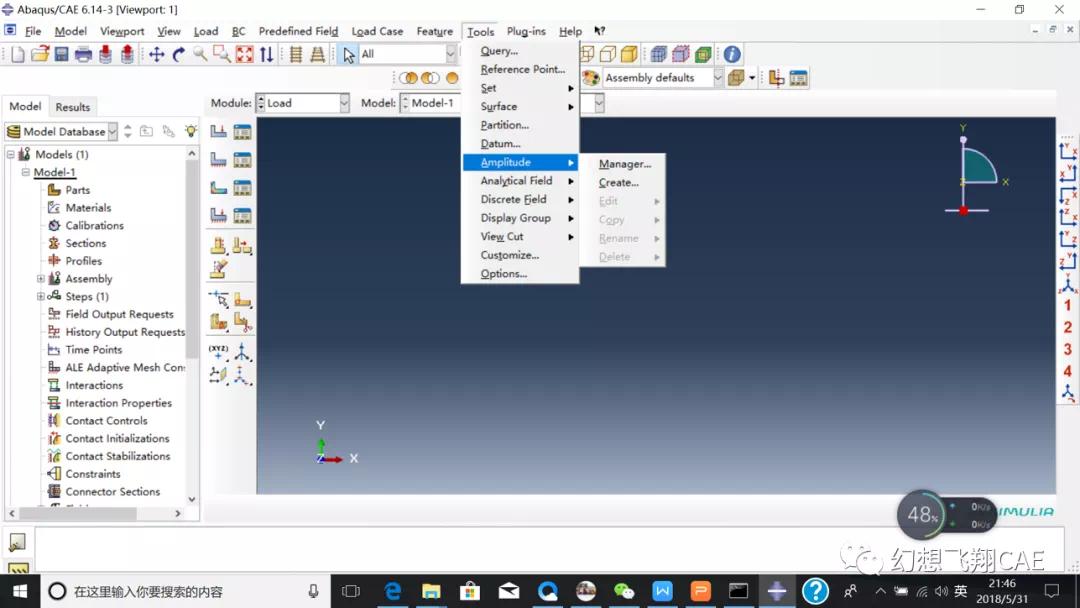1080x608 pixels.
Task: Save the model with the floppy disk icon
Action: pyautogui.click(x=62, y=54)
